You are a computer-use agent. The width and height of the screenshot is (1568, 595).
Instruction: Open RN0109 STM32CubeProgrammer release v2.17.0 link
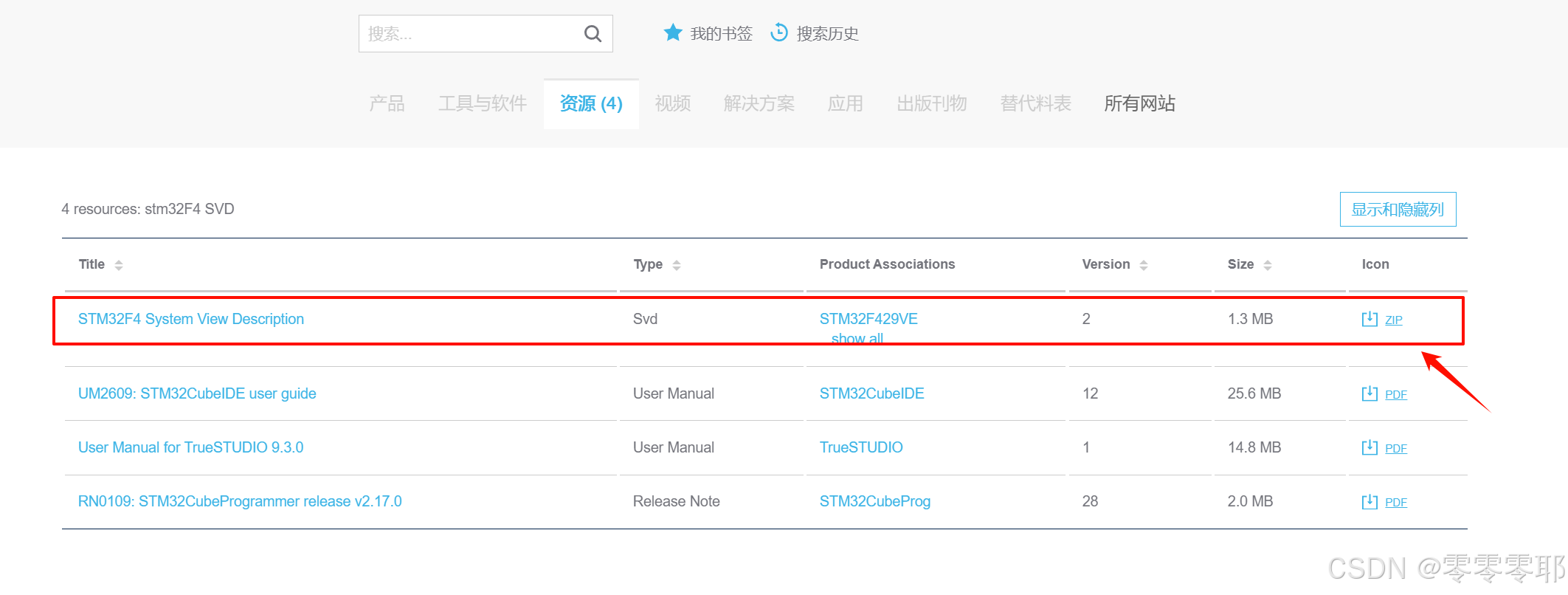click(x=240, y=501)
